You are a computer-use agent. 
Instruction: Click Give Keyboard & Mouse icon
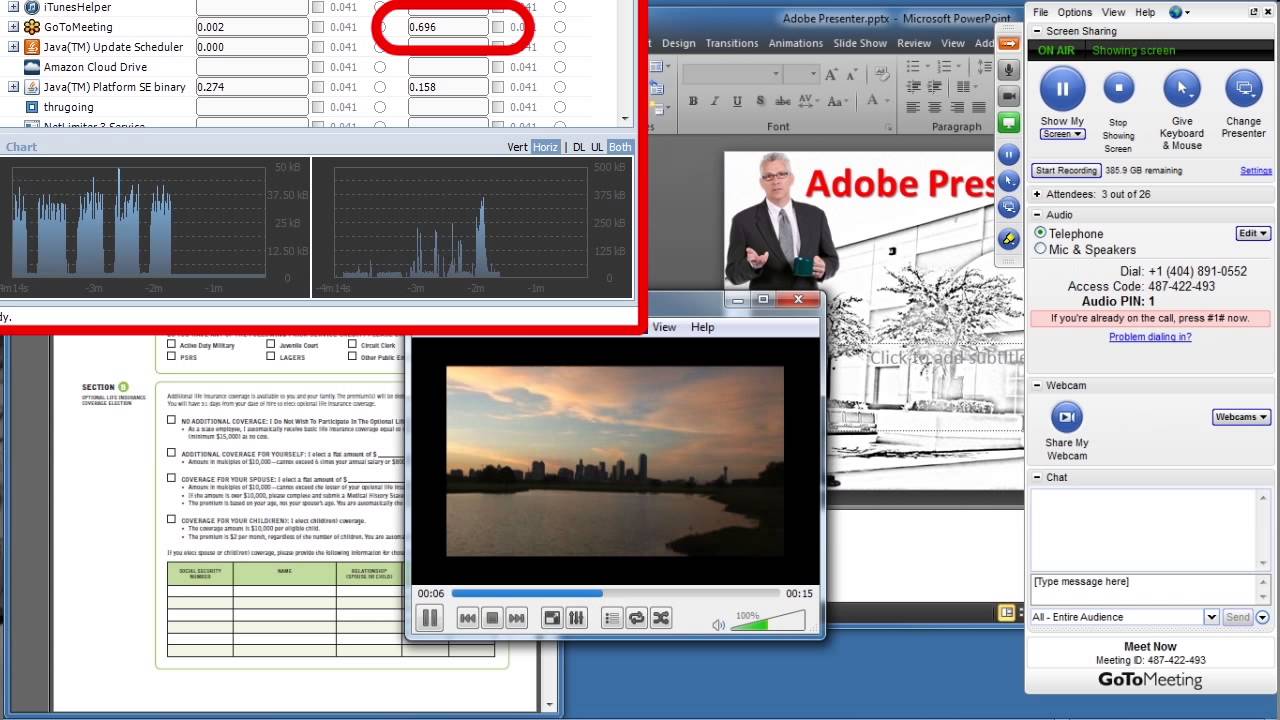click(1182, 89)
